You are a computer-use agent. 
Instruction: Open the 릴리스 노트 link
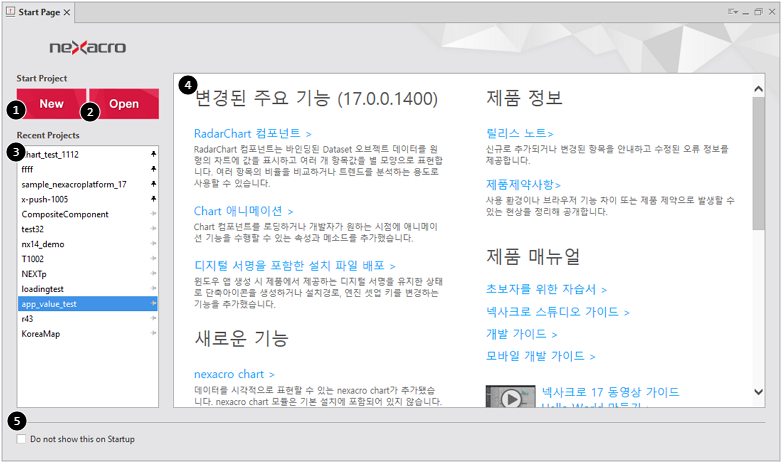coord(520,133)
